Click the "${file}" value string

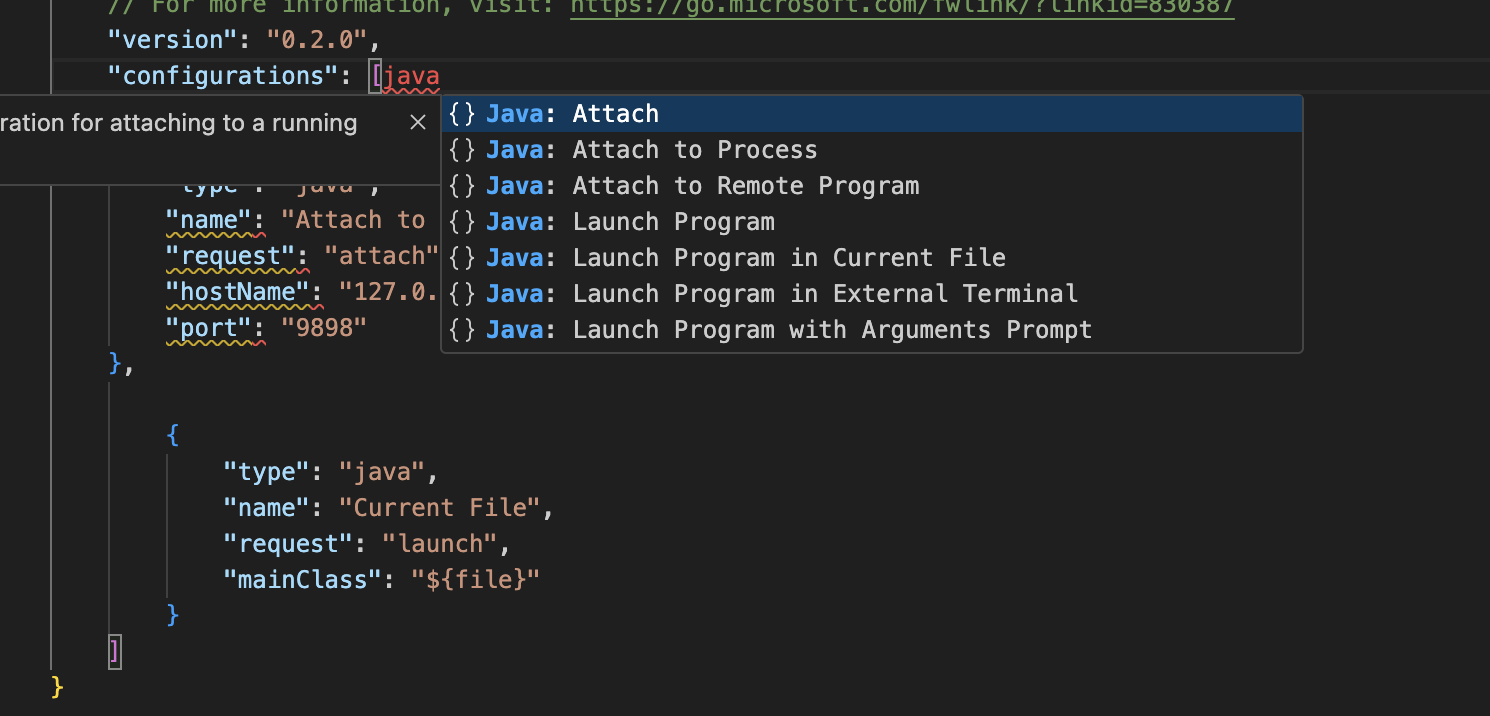point(476,580)
